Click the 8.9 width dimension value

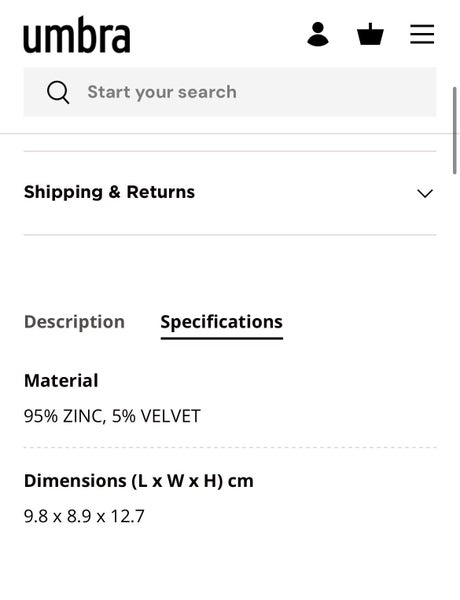click(79, 516)
